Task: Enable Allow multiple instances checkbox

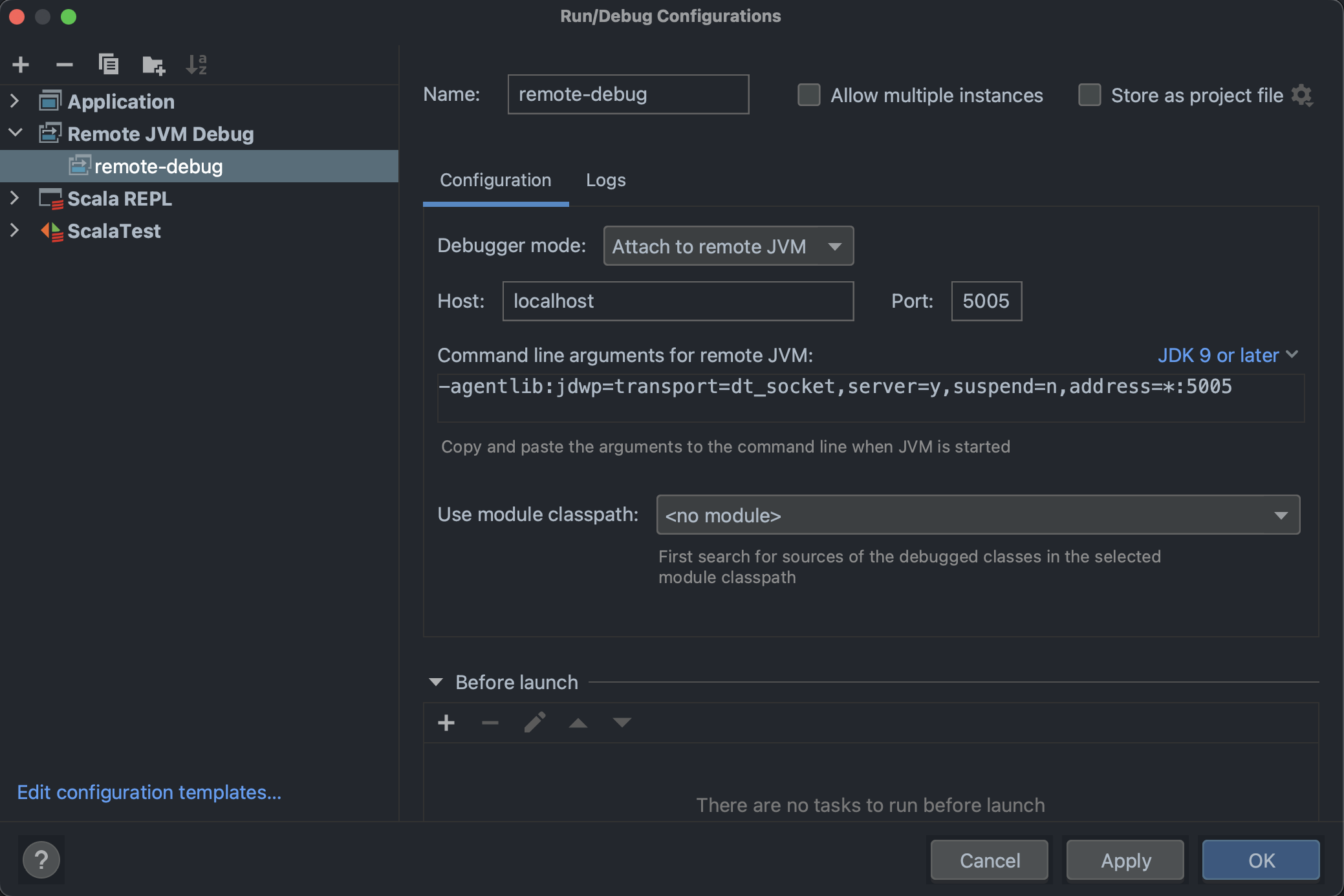Action: (x=809, y=95)
